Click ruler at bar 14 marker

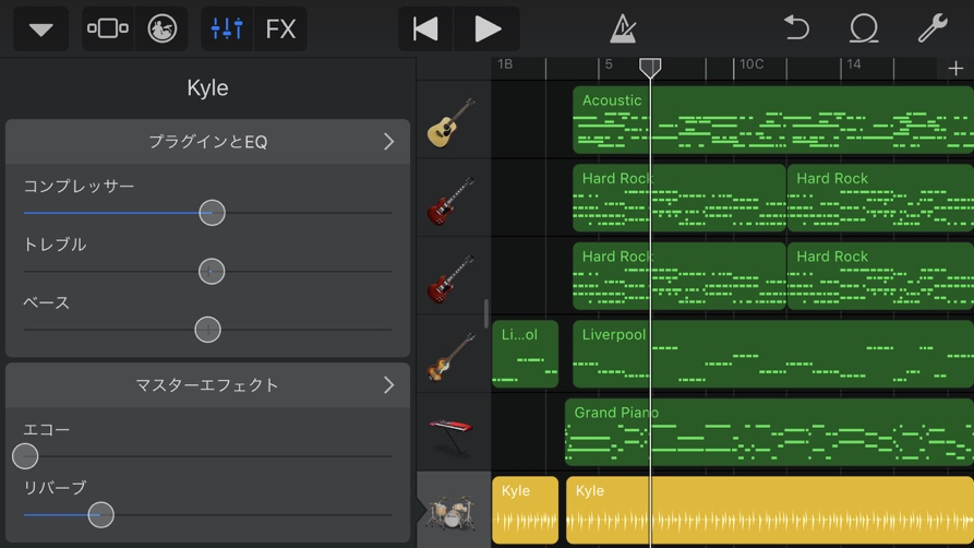pos(854,64)
